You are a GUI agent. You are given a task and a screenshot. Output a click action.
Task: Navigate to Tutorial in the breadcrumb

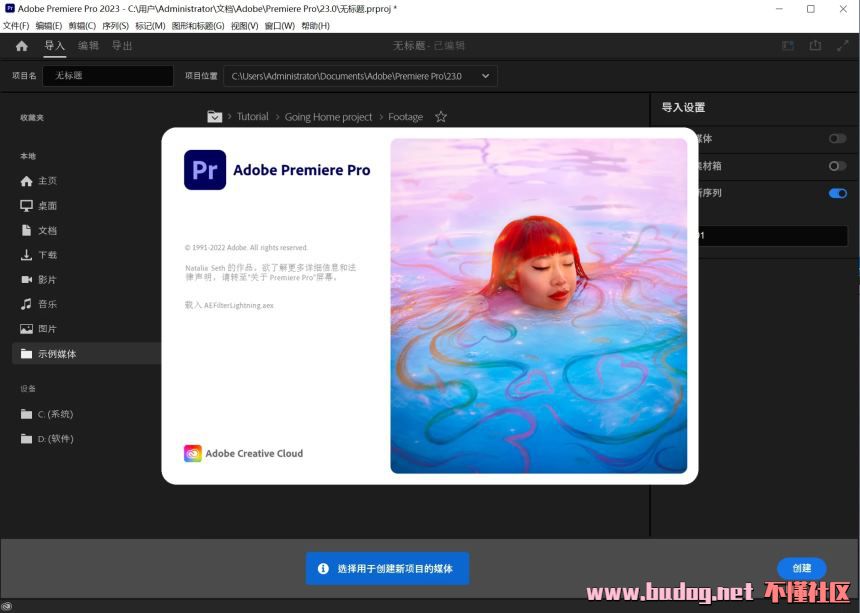tap(253, 117)
